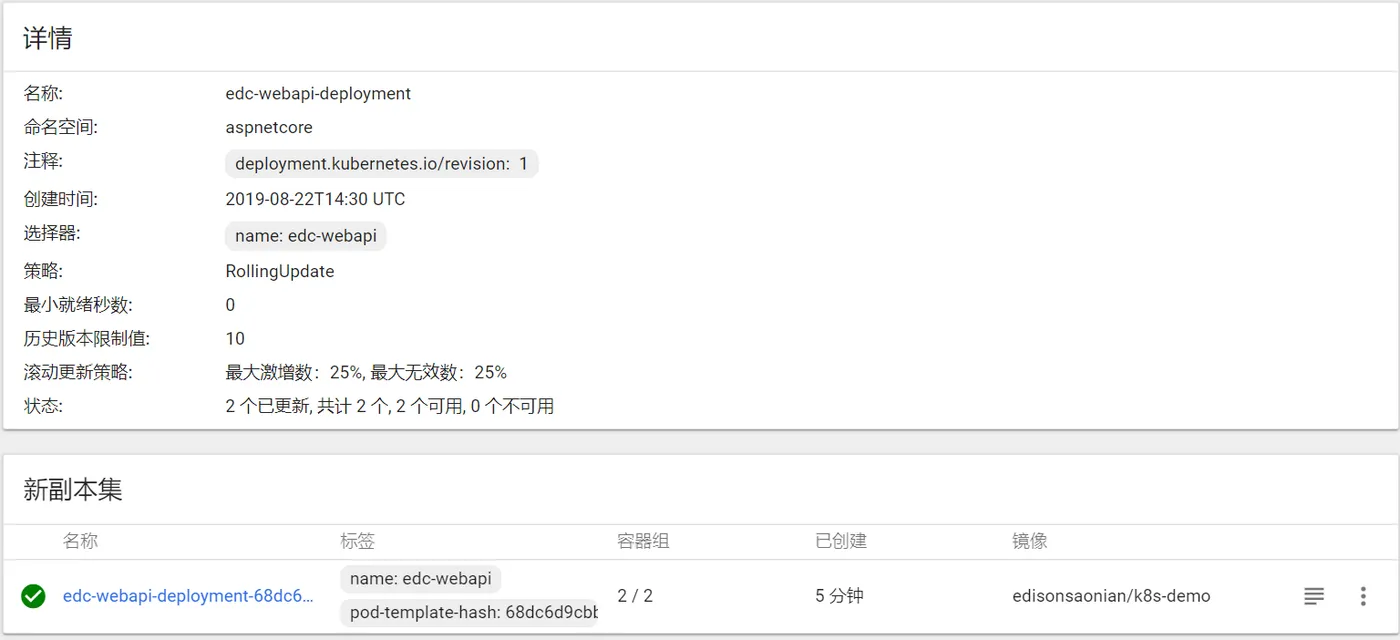Screen dimensions: 1400x640
Task: Click the edisonsaonian/k8s-demo image text
Action: click(1111, 596)
